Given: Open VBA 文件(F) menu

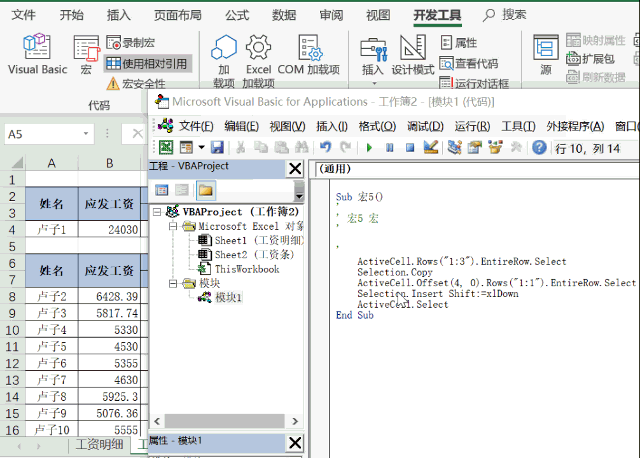Looking at the screenshot, I should tap(196, 127).
